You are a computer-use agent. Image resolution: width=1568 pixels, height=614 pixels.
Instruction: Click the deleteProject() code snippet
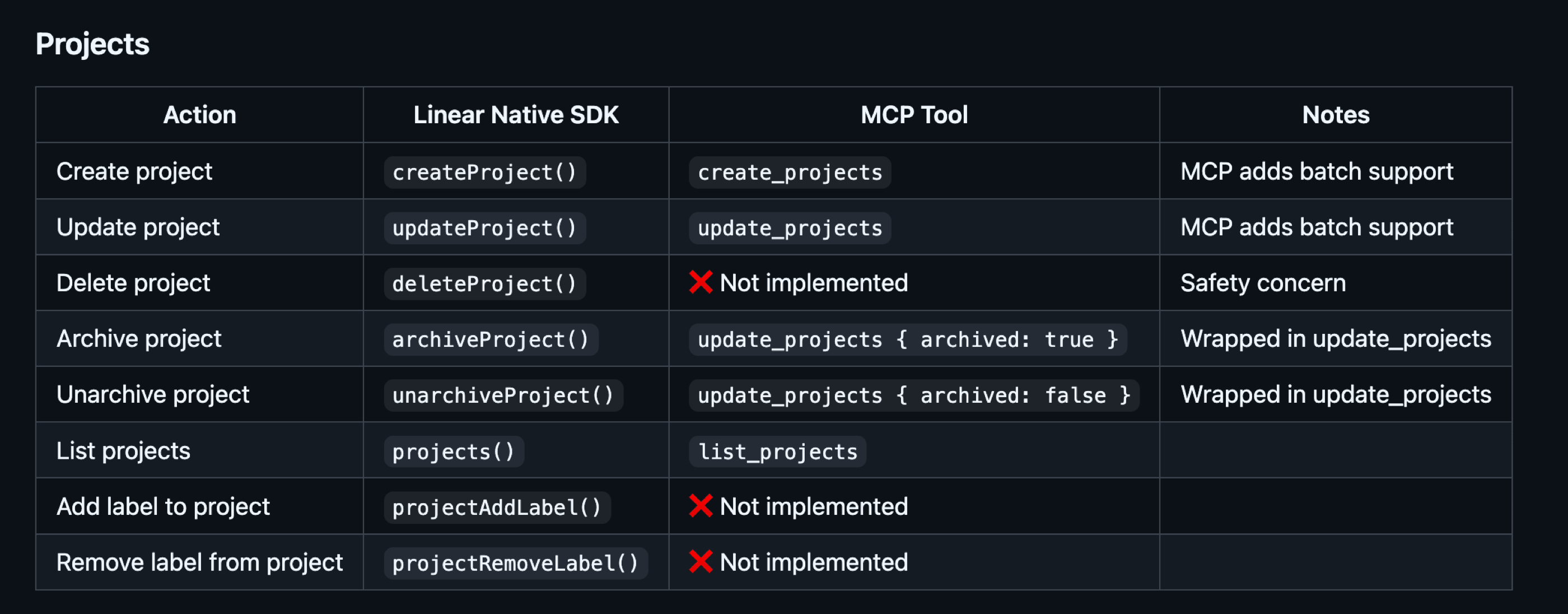pos(484,284)
